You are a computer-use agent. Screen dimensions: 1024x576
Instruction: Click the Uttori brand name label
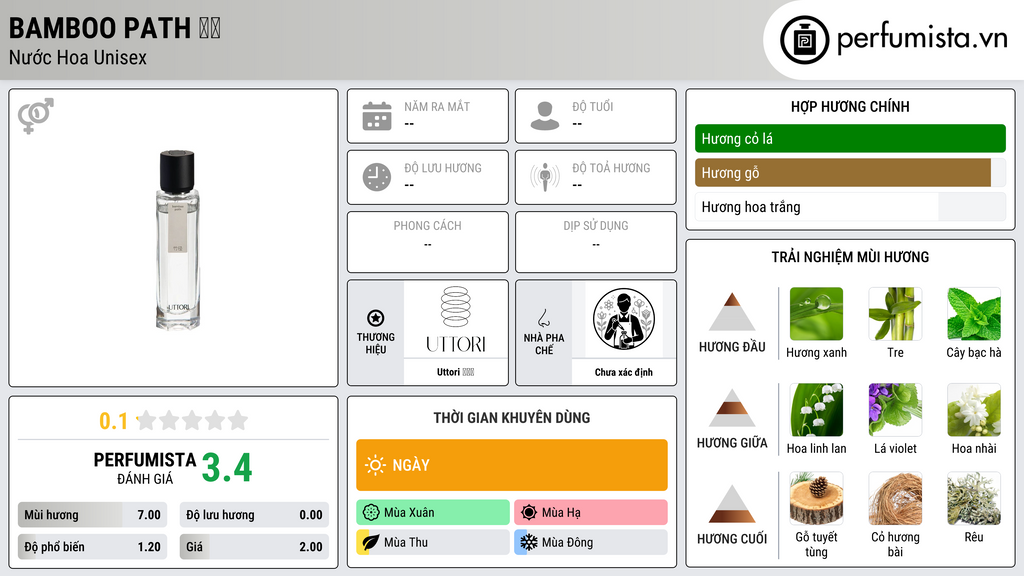pos(455,372)
